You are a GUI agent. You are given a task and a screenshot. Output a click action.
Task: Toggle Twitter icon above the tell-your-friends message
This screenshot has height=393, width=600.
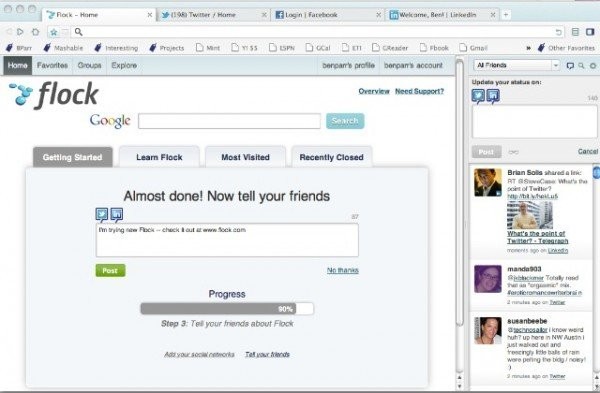point(102,215)
